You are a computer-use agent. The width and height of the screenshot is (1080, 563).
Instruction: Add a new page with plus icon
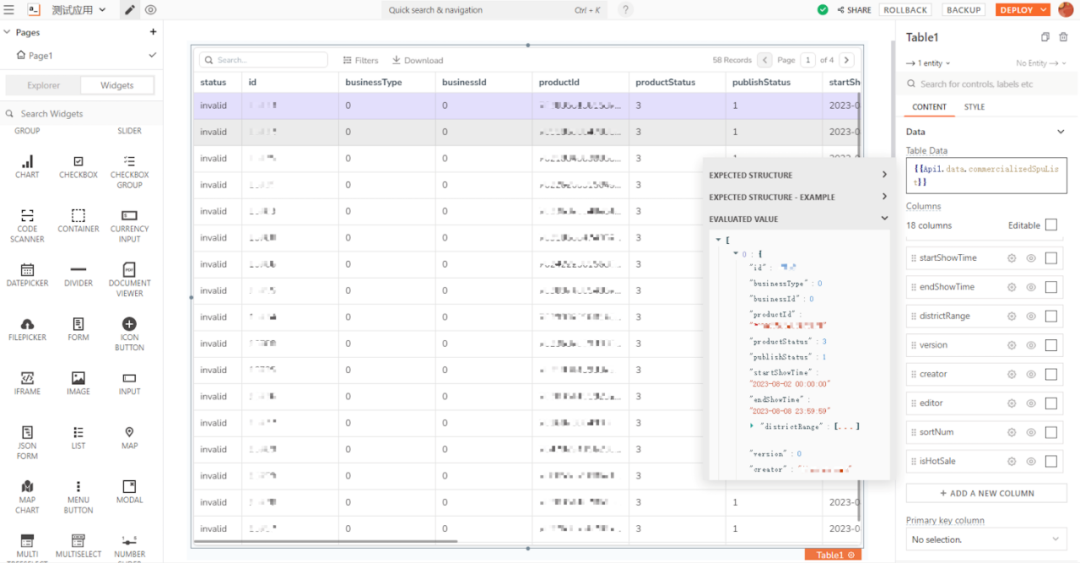tap(153, 32)
